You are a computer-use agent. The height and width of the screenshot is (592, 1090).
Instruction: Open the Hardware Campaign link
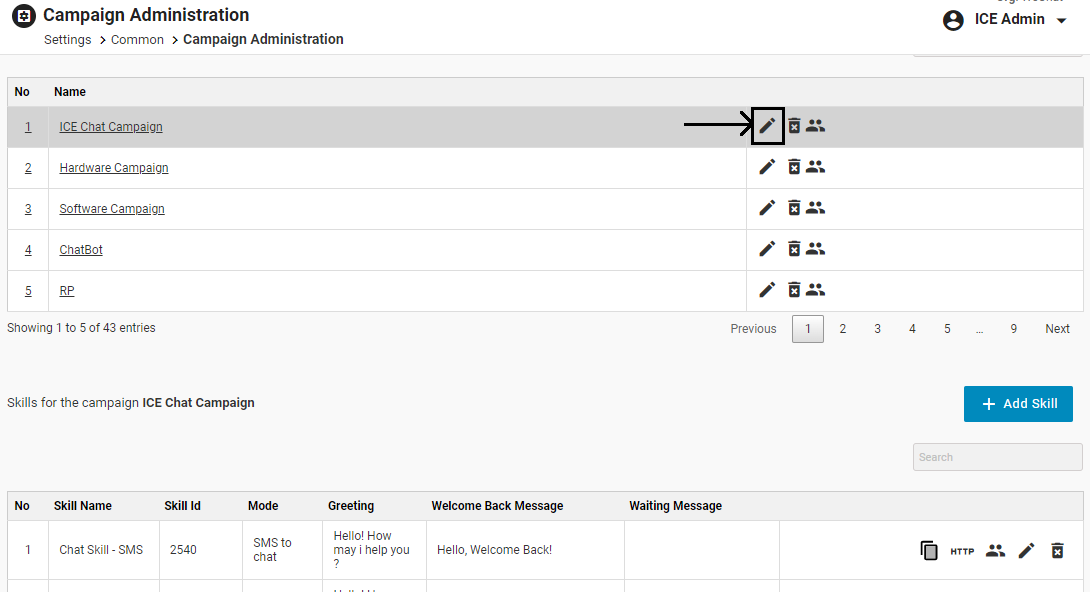[x=114, y=168]
